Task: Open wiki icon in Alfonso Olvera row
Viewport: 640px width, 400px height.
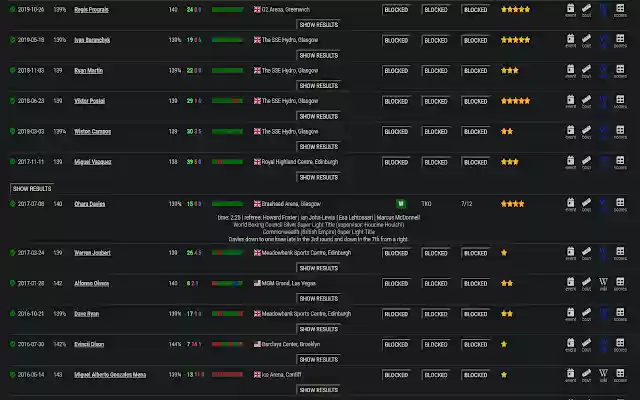Action: tap(603, 284)
